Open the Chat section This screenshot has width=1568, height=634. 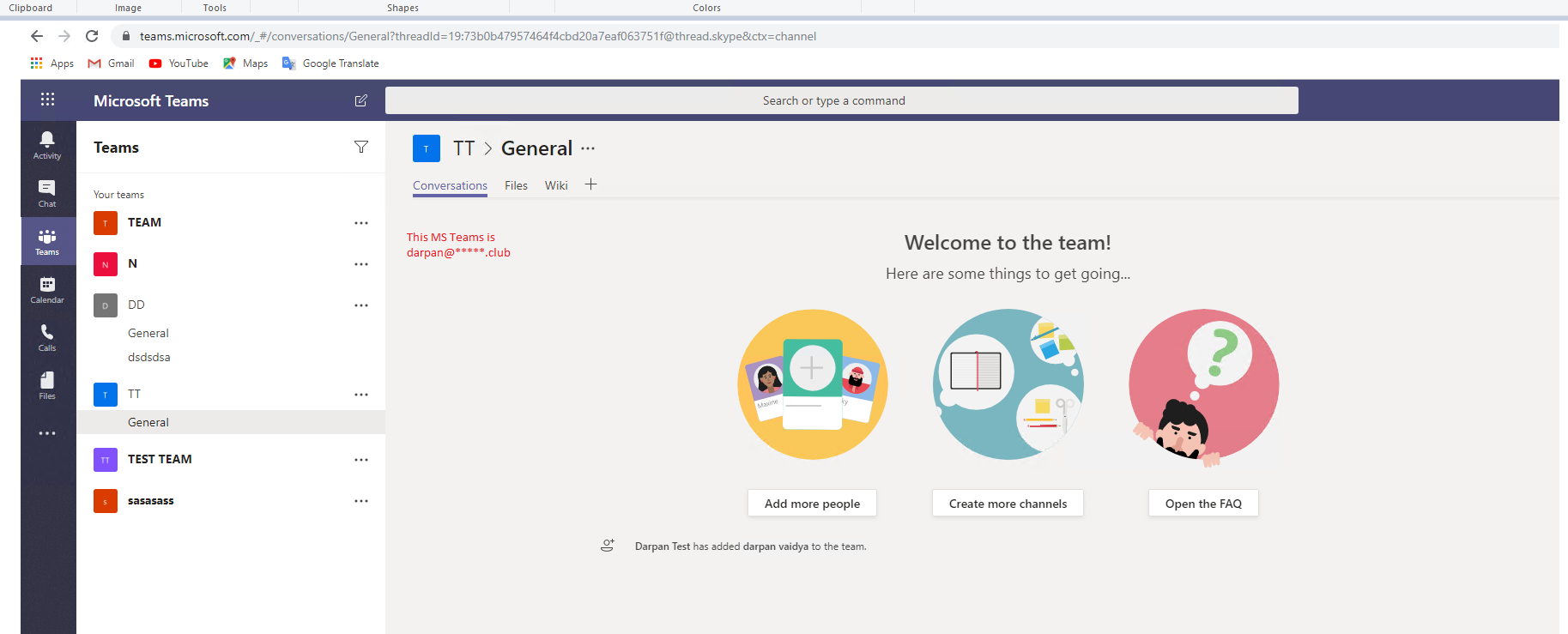pos(47,193)
